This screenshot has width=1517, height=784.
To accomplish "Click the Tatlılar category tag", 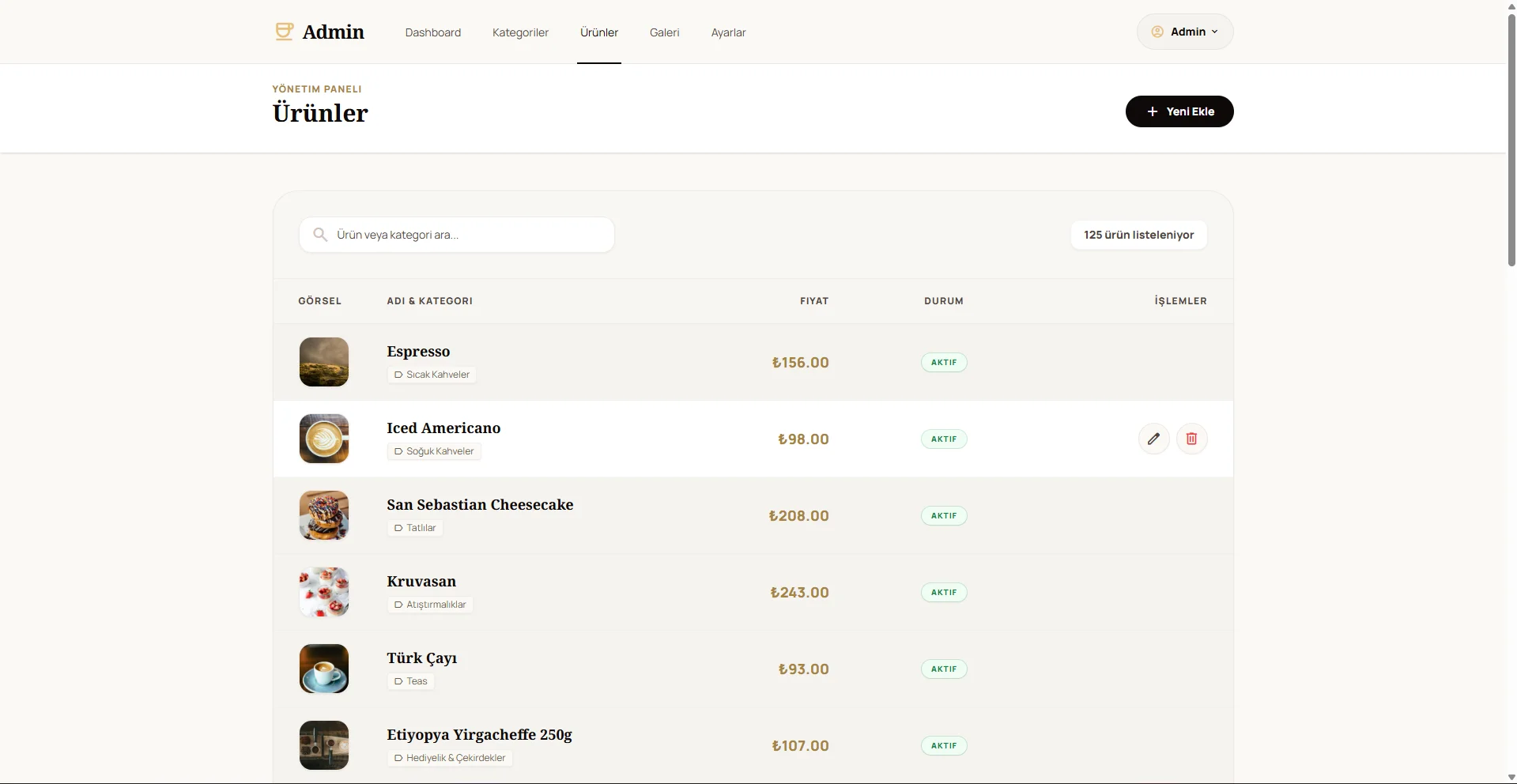I will click(415, 528).
